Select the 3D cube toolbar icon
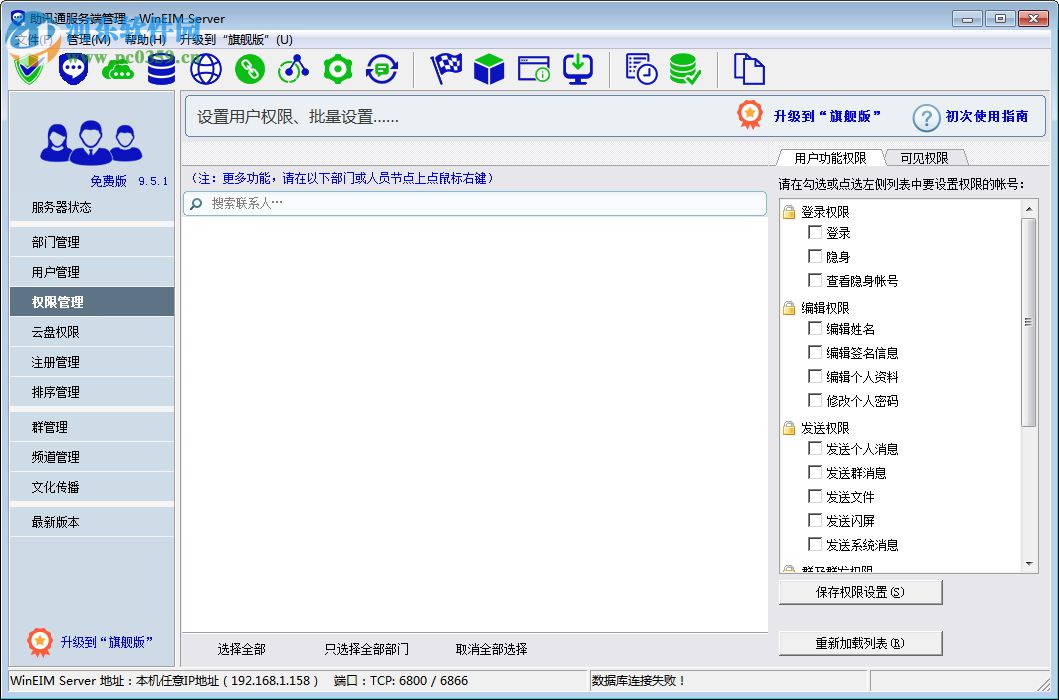The height and width of the screenshot is (700, 1059). pos(489,69)
